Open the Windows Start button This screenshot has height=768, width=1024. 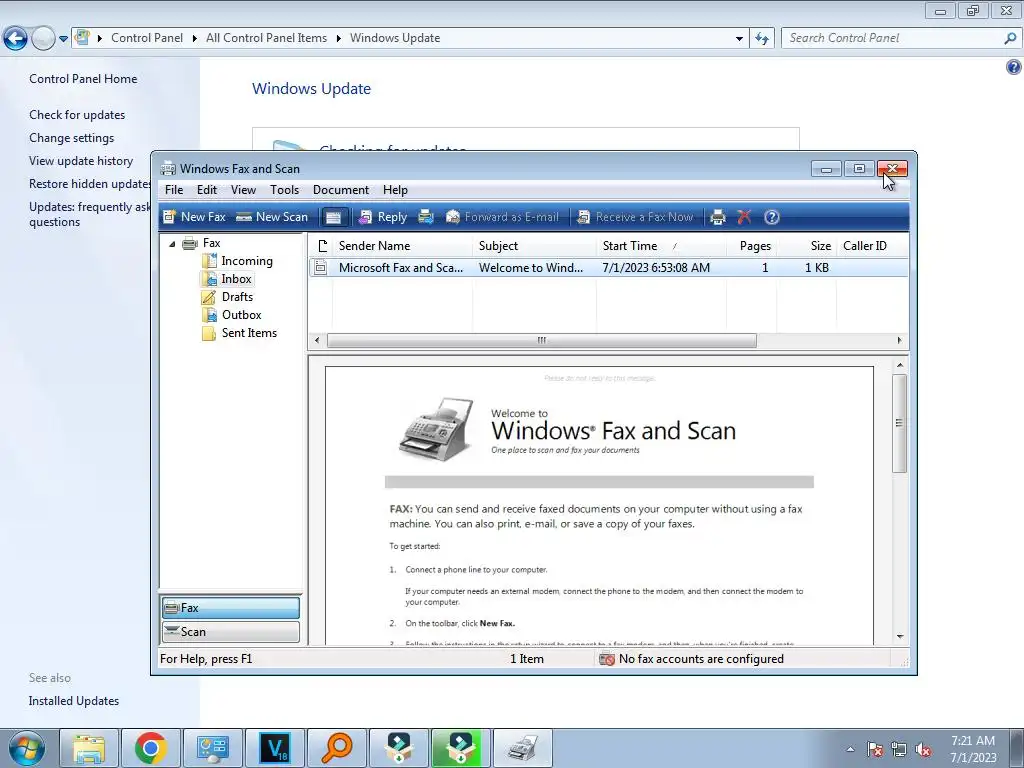pyautogui.click(x=25, y=748)
